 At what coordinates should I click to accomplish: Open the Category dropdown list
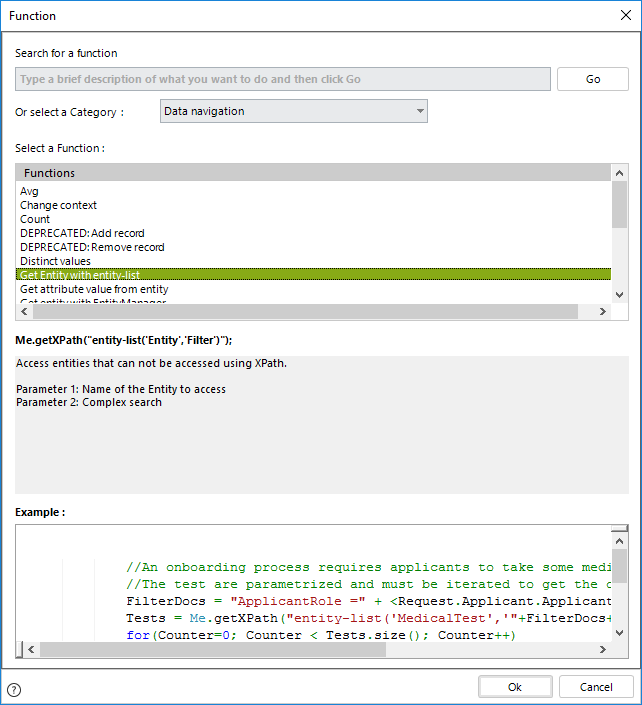(293, 111)
